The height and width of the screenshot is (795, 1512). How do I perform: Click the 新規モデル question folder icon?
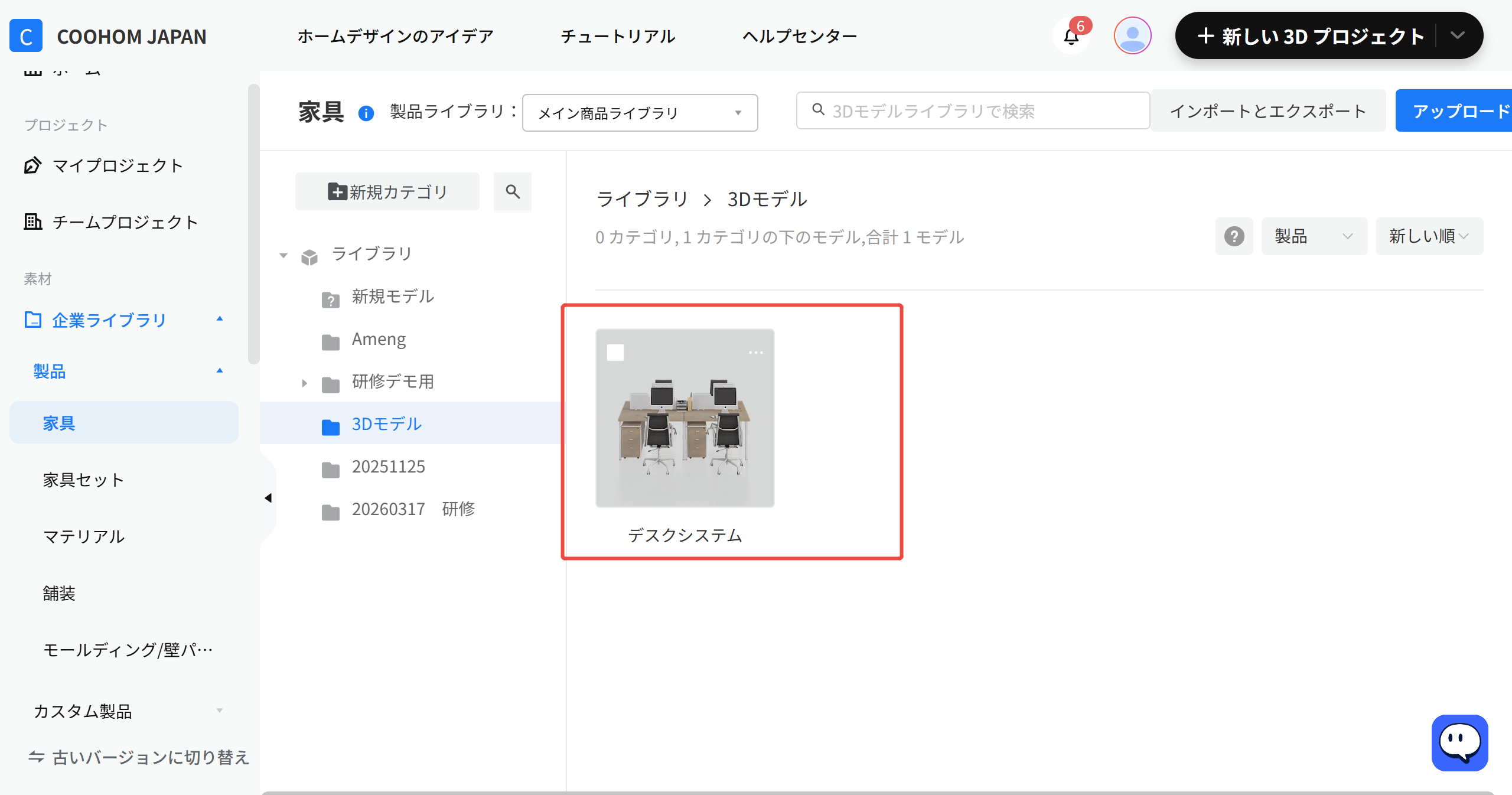[x=331, y=299]
